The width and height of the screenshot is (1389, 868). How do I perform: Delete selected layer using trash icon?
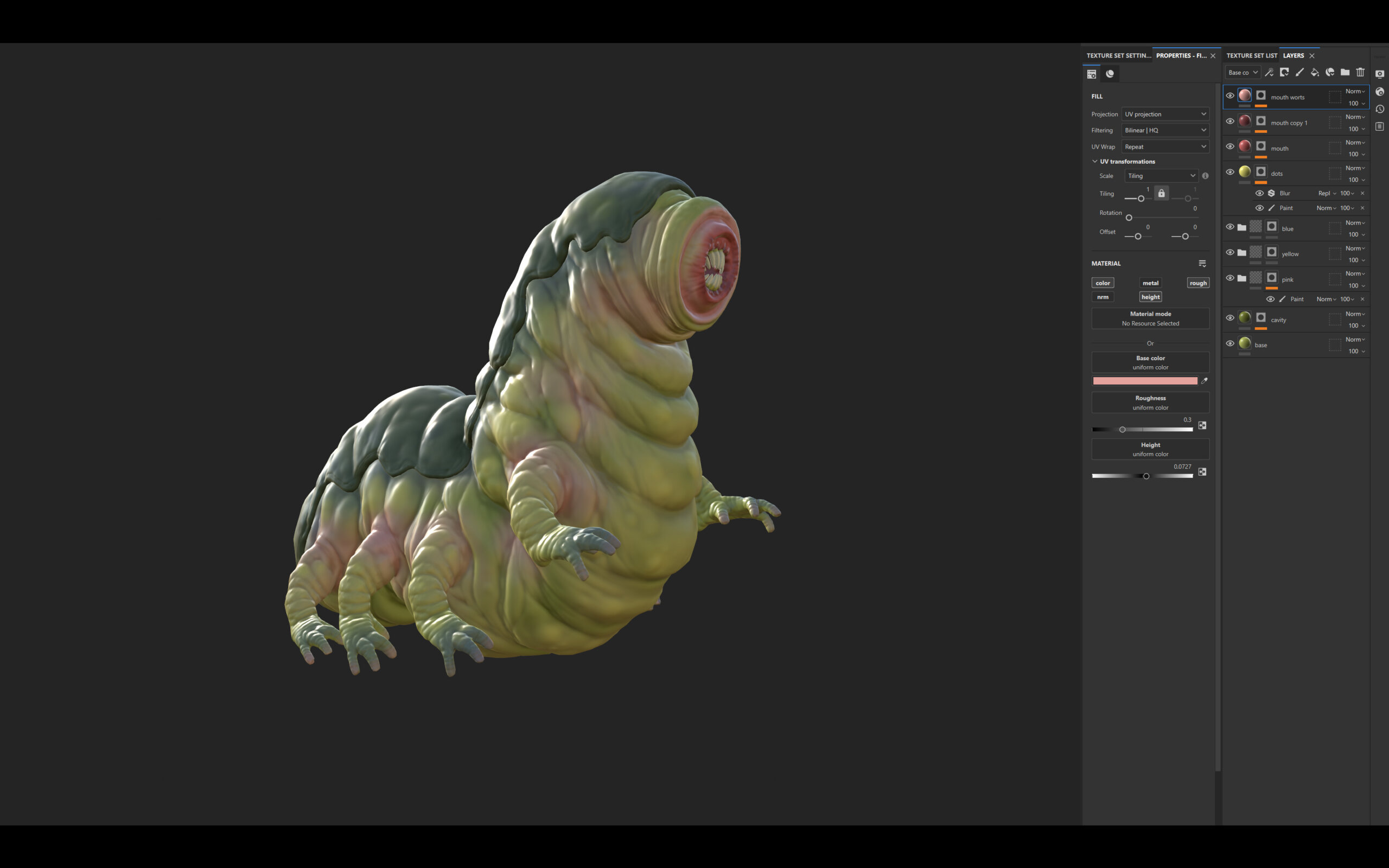coord(1360,73)
